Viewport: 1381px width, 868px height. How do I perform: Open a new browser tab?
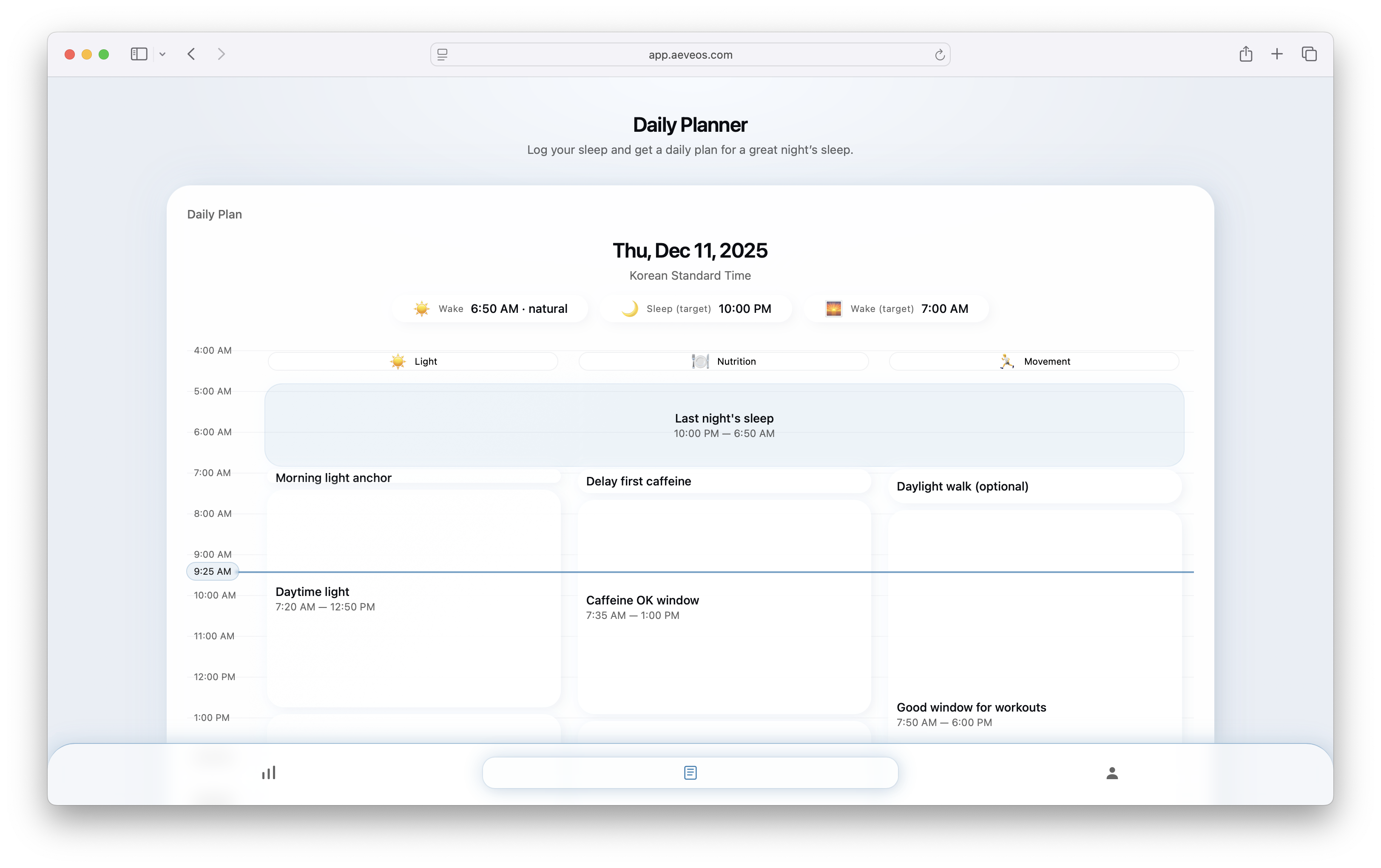[1277, 54]
